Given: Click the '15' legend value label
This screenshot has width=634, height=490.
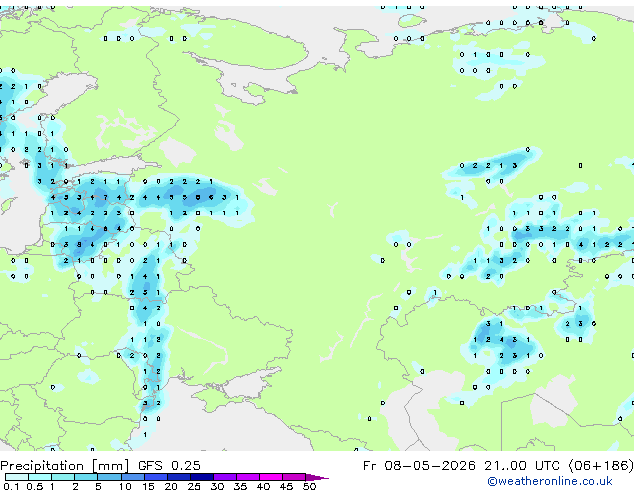Looking at the screenshot, I should click(148, 486).
